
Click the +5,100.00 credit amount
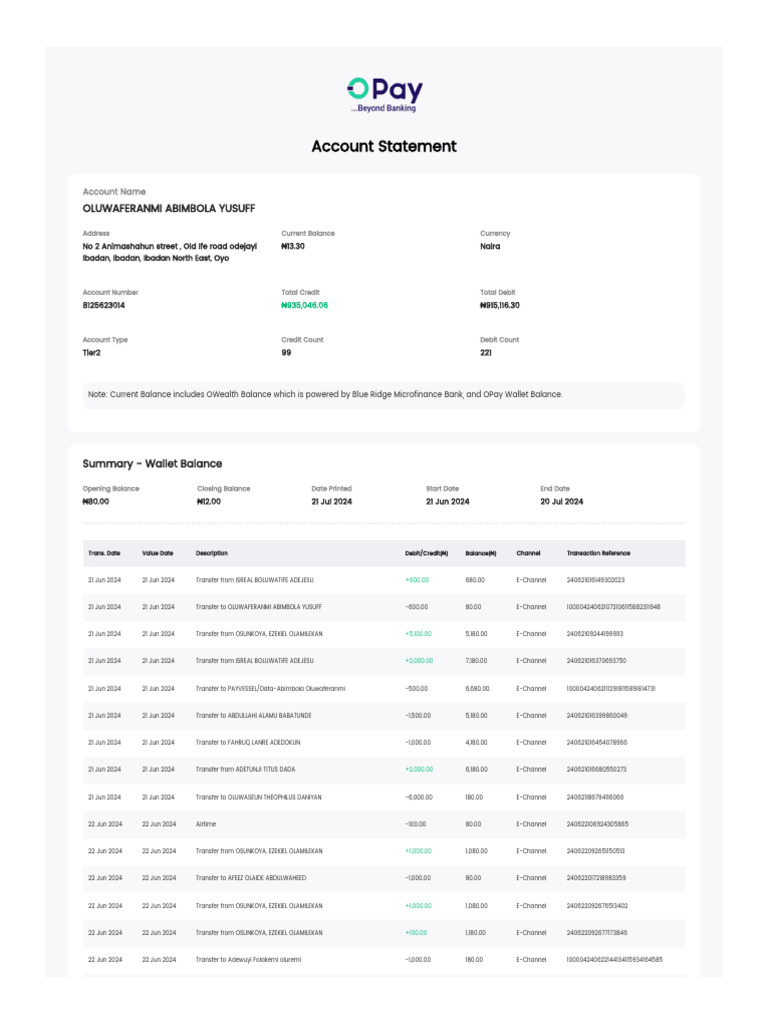(x=418, y=634)
